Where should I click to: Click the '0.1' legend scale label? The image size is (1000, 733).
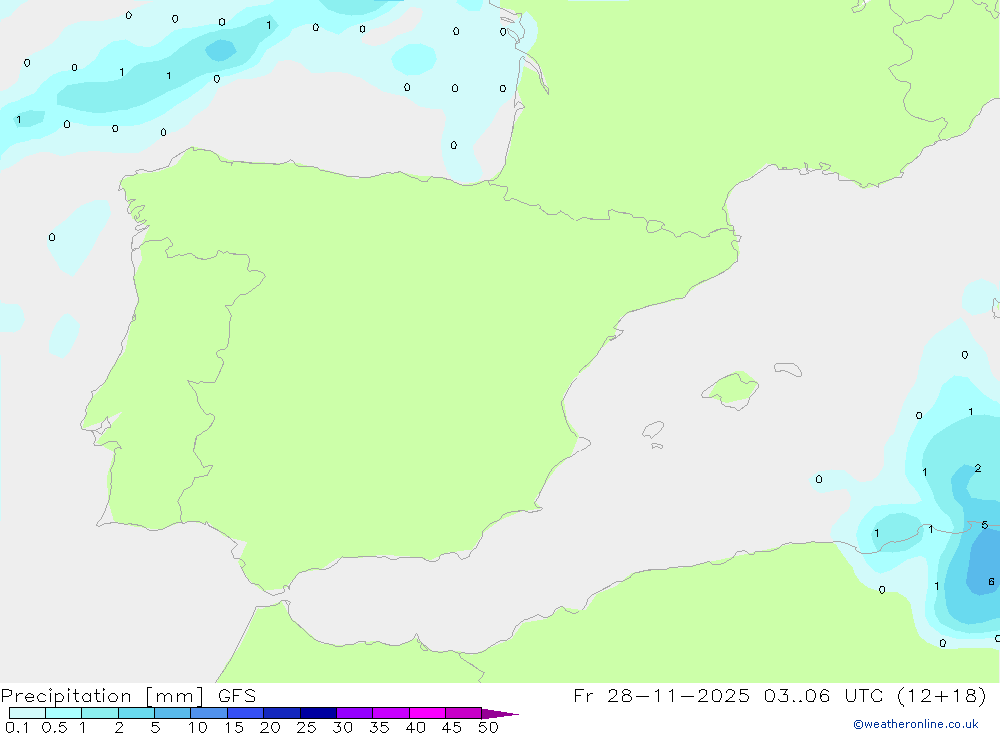[x=17, y=727]
